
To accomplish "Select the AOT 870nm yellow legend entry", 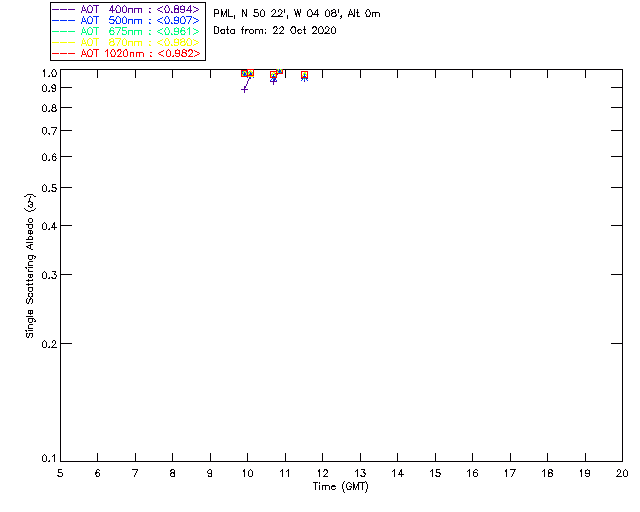I will tap(126, 42).
